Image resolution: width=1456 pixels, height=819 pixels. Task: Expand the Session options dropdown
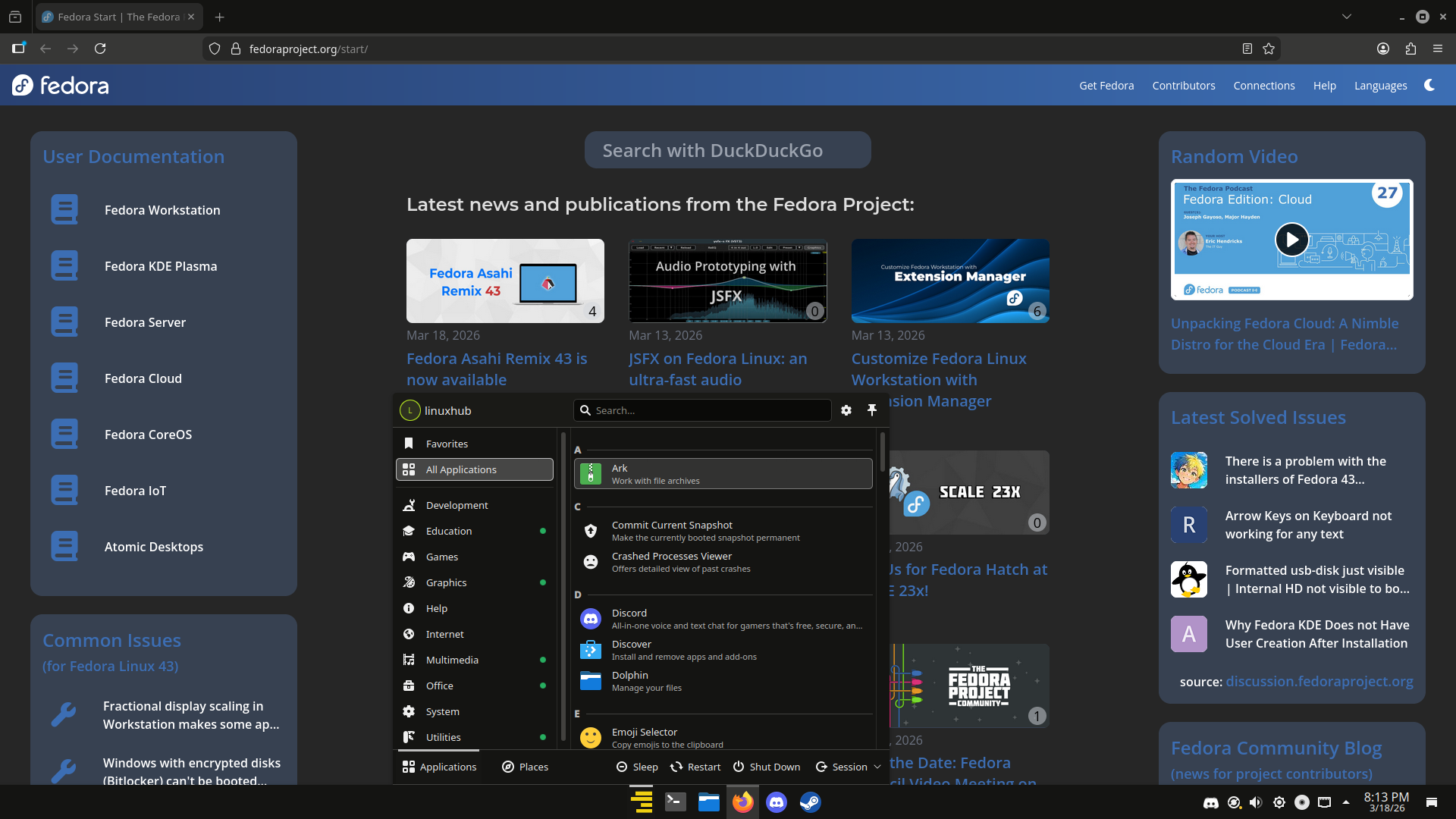[848, 767]
